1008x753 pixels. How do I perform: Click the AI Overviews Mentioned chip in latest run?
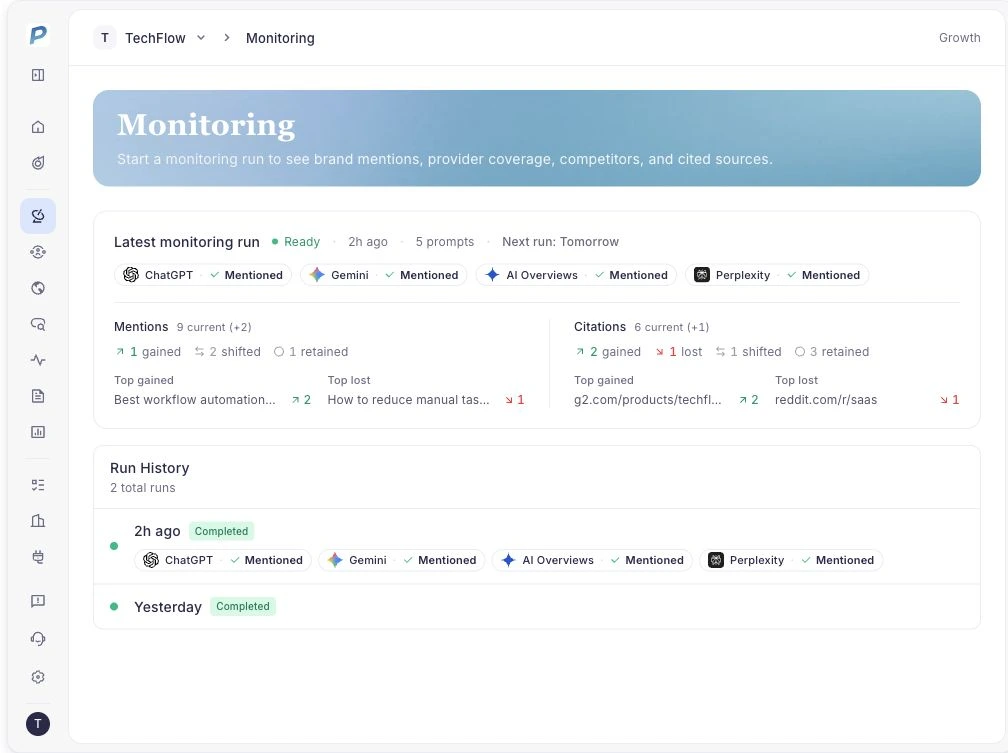coord(576,275)
